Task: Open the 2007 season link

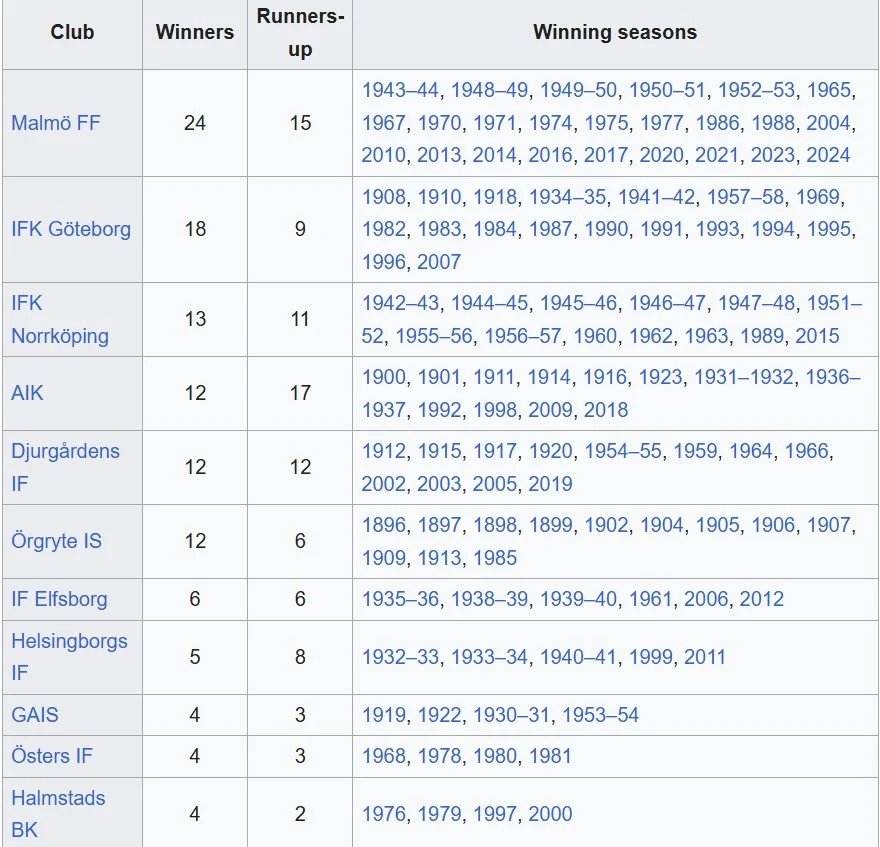Action: coord(439,262)
